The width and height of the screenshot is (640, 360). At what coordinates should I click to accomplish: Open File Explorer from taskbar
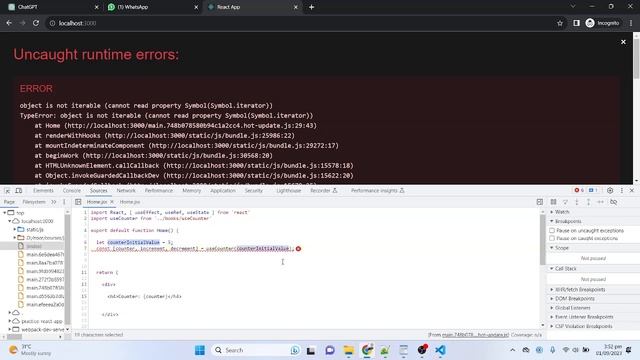[x=349, y=350]
